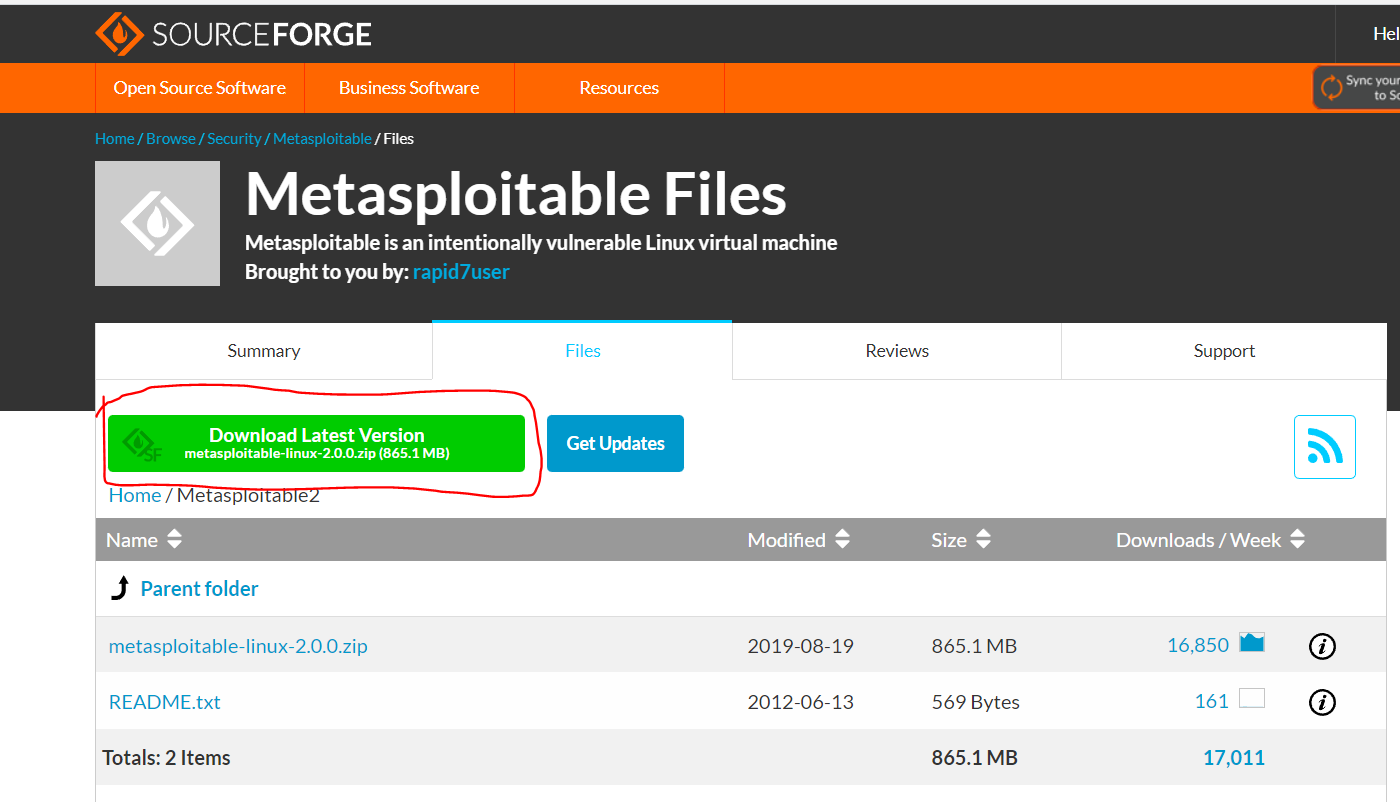
Task: Open download stats chart for README.txt
Action: (x=1252, y=698)
